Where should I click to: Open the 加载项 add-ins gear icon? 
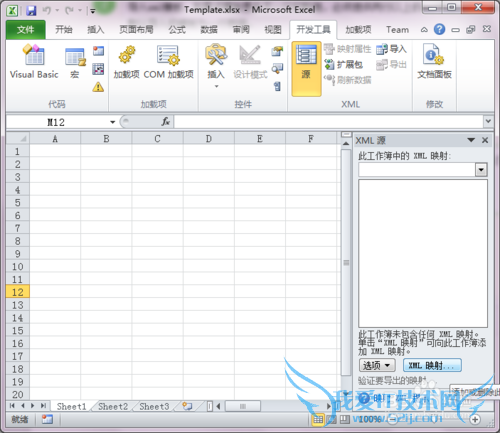coord(126,62)
